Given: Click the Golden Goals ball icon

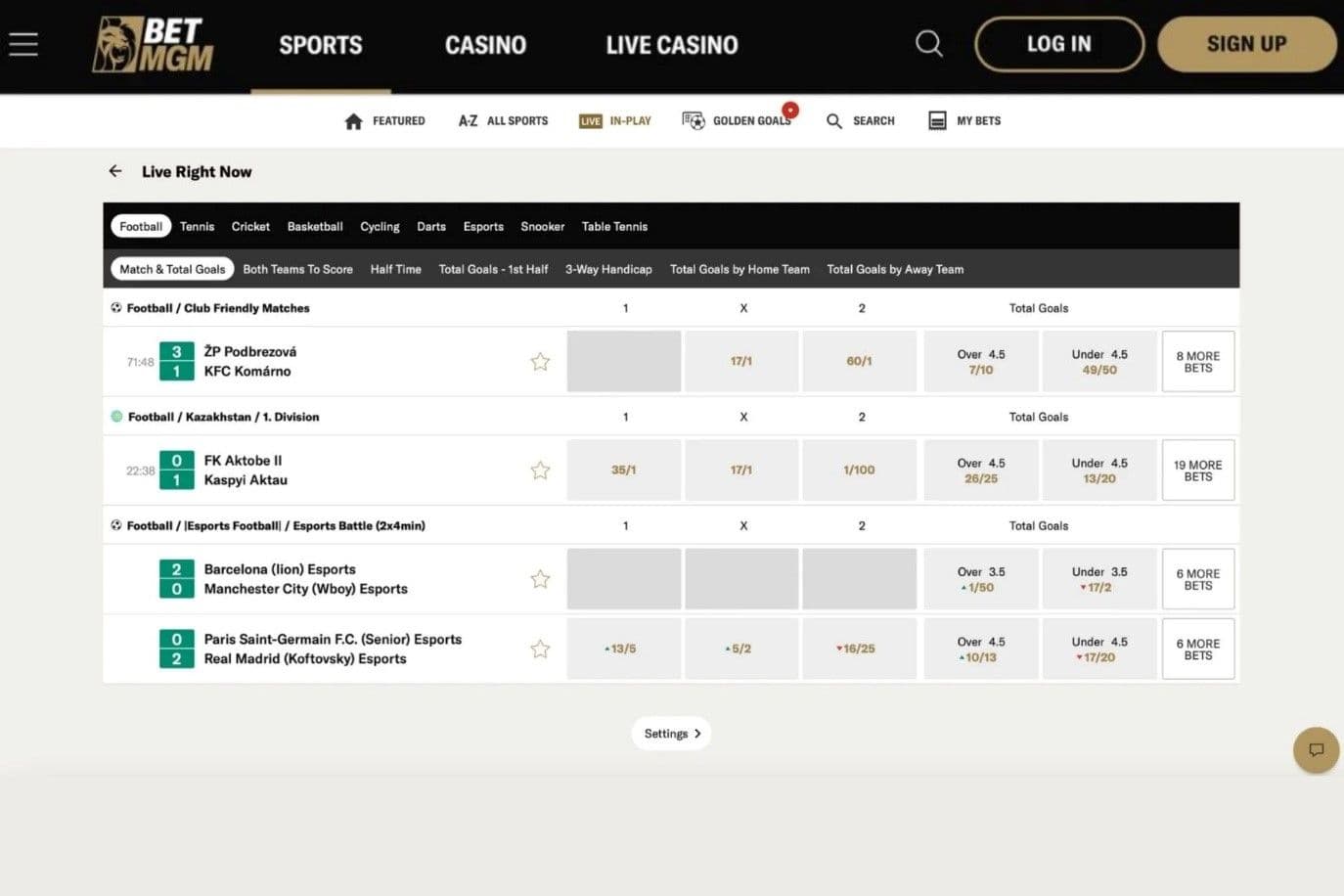Looking at the screenshot, I should [694, 121].
